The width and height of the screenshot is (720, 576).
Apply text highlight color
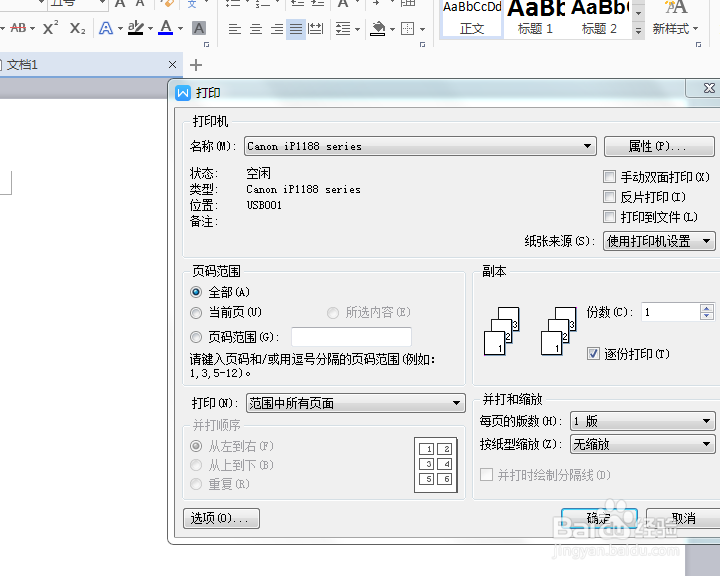click(x=136, y=28)
